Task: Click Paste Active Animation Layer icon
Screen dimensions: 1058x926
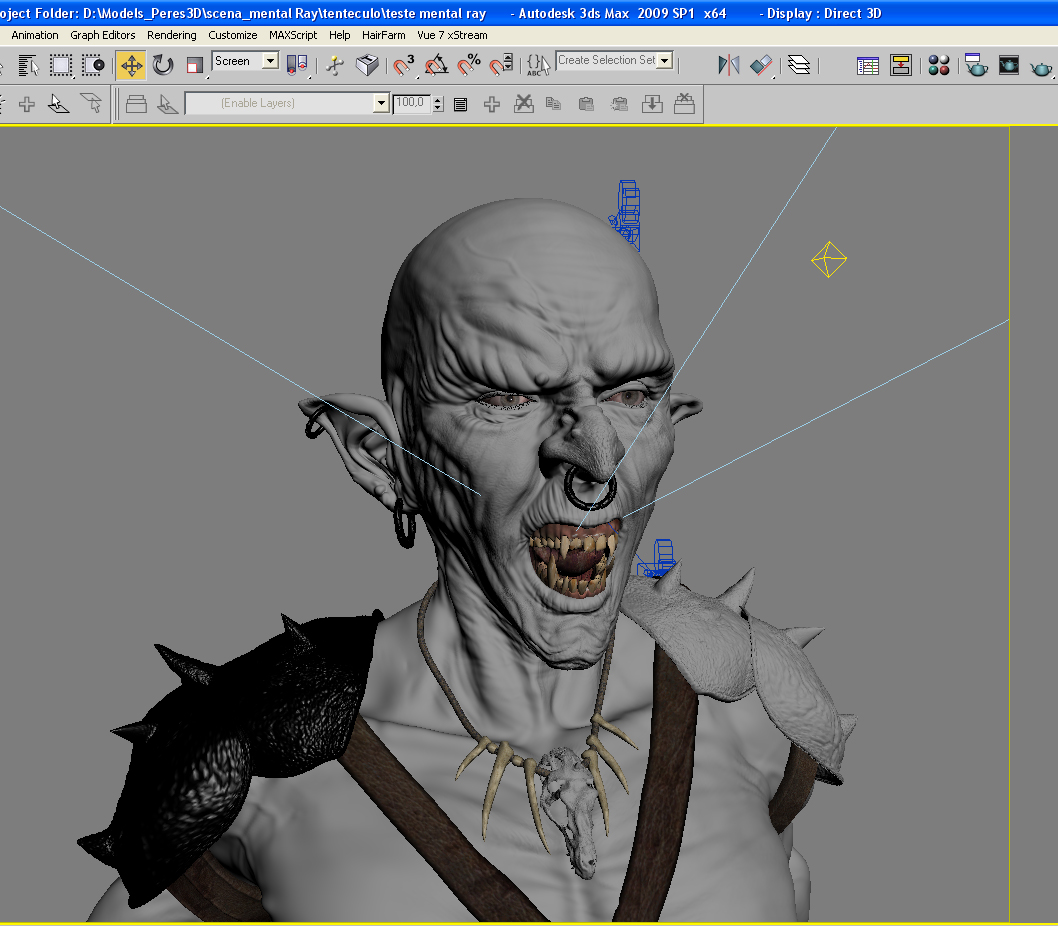Action: [x=586, y=104]
